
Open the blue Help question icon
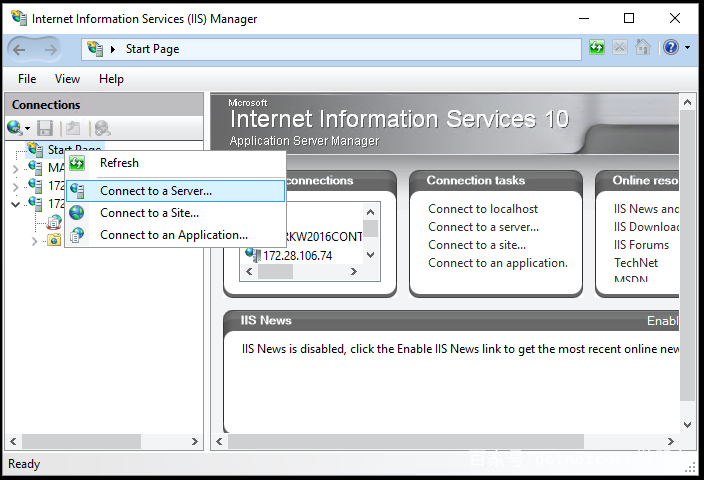[x=671, y=47]
